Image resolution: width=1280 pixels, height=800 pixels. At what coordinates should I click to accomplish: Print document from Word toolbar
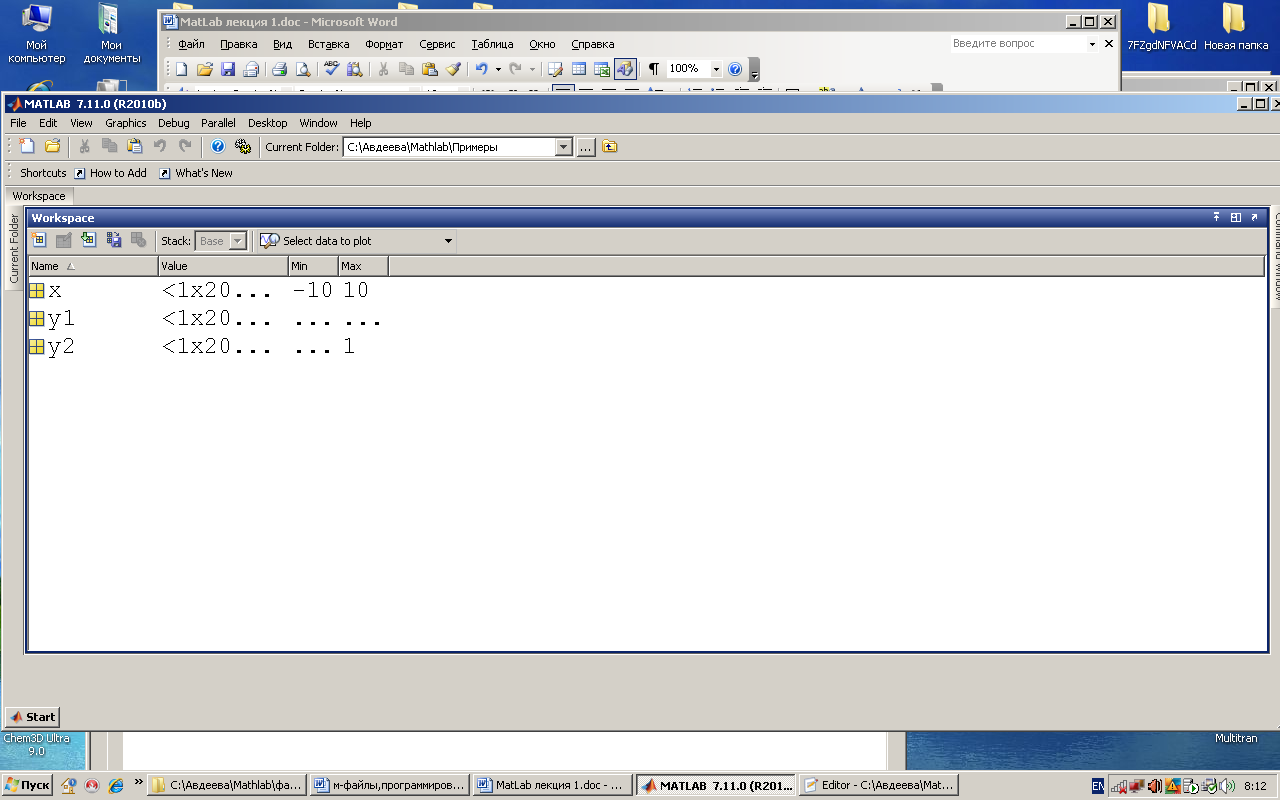[x=279, y=69]
